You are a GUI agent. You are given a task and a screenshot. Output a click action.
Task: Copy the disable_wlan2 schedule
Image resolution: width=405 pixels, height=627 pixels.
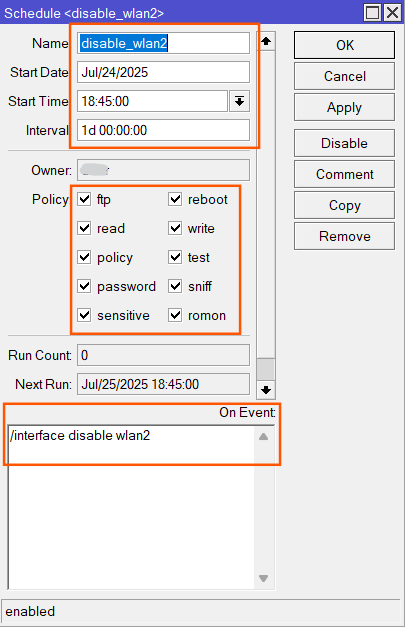click(344, 205)
